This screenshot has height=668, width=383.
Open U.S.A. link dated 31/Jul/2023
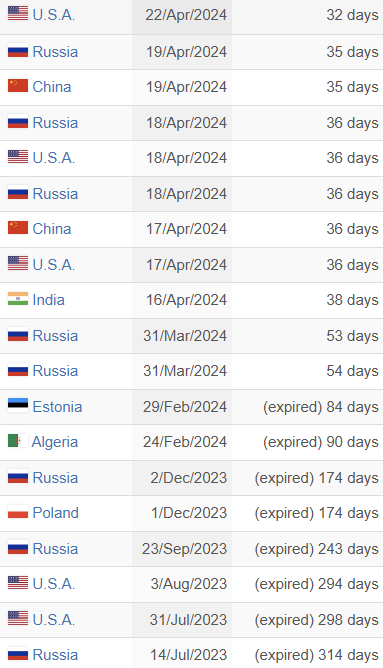(x=54, y=619)
